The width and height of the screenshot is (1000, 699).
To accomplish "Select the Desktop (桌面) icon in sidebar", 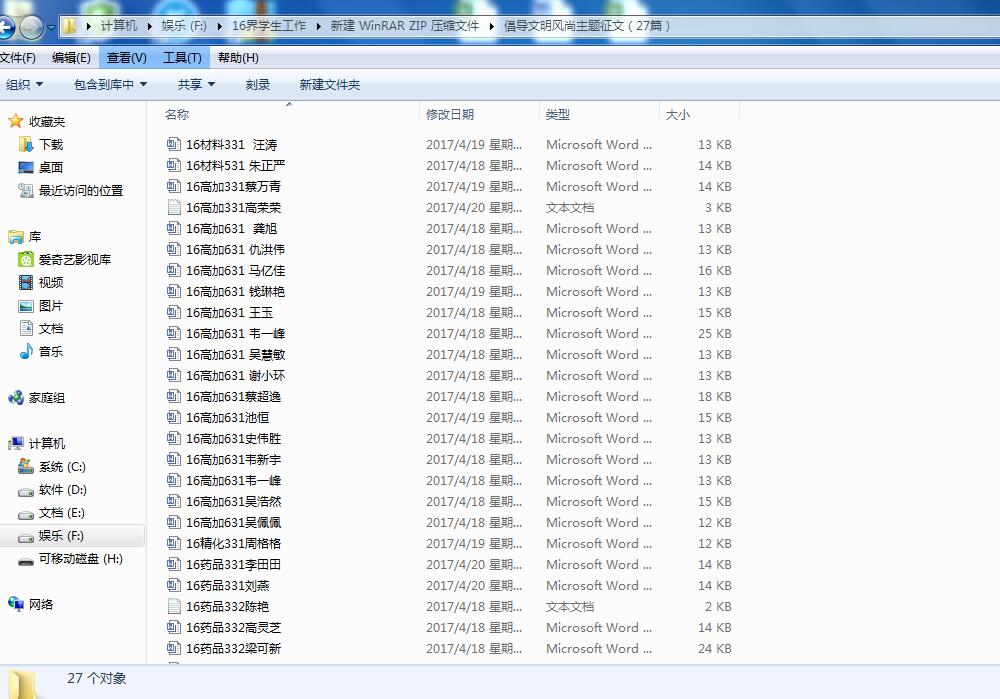I will click(x=27, y=167).
